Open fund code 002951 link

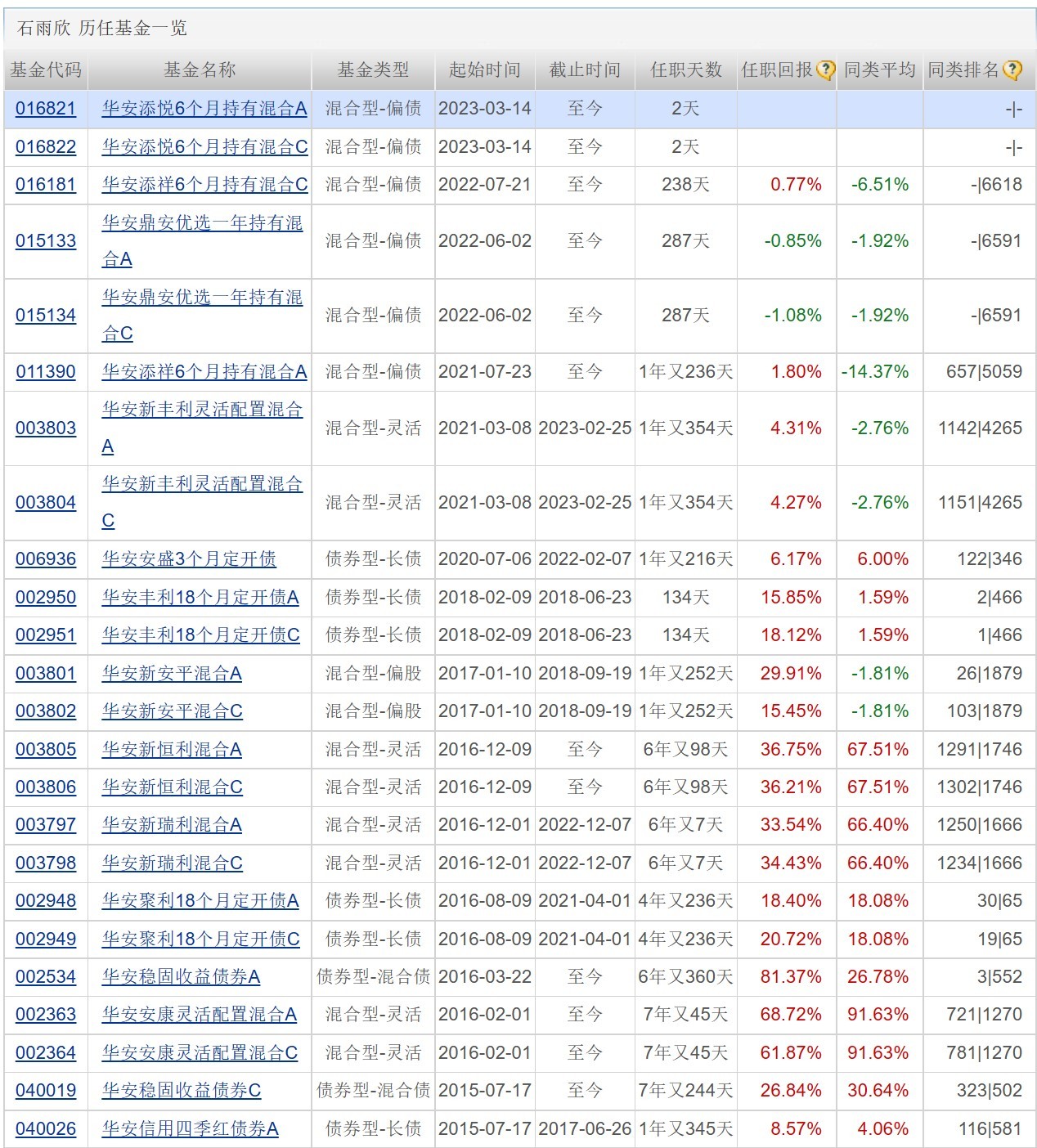pos(46,635)
